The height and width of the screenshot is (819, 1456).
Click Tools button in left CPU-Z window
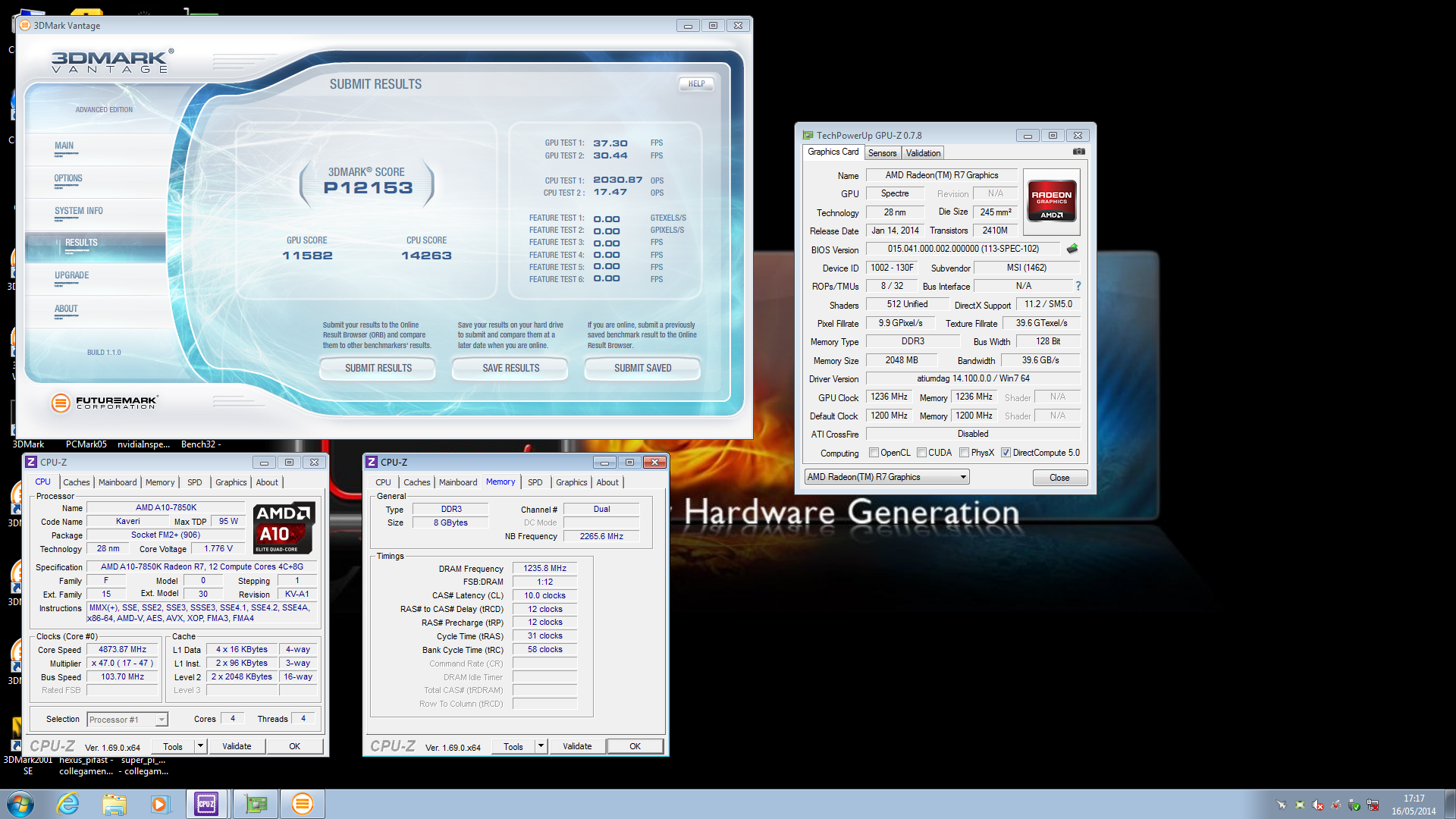(x=173, y=746)
